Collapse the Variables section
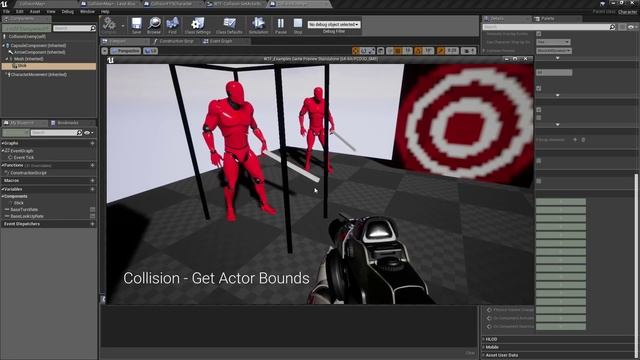640x360 pixels. [3, 189]
